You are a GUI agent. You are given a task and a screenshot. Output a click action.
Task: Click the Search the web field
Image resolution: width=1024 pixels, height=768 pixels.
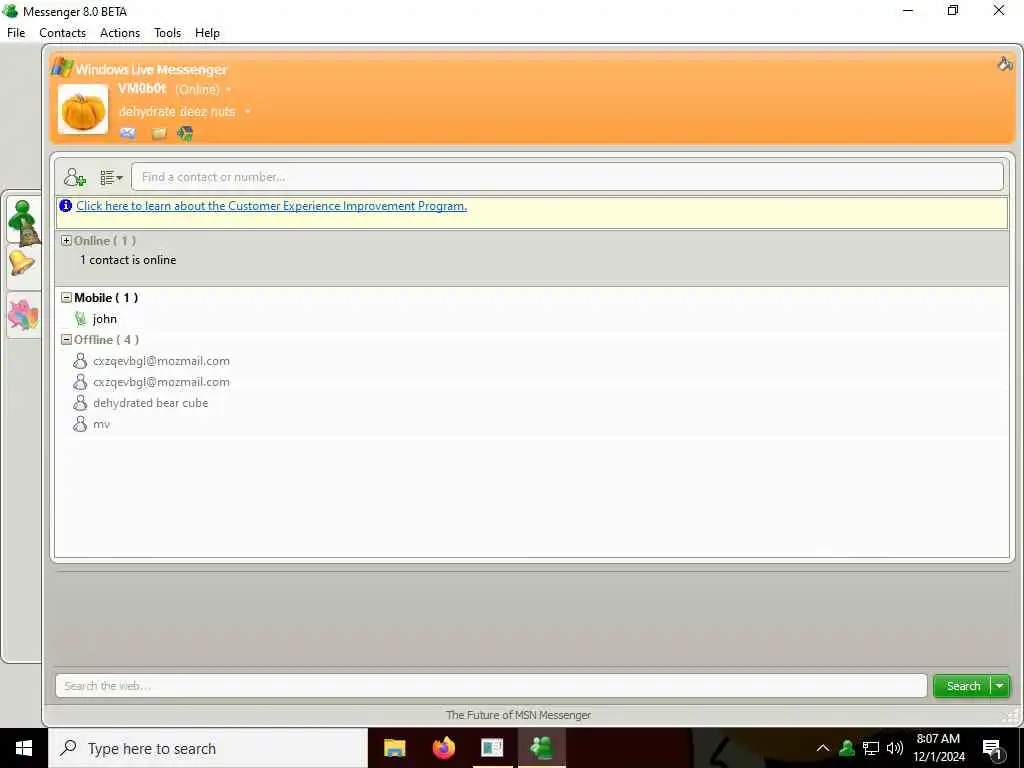point(491,686)
